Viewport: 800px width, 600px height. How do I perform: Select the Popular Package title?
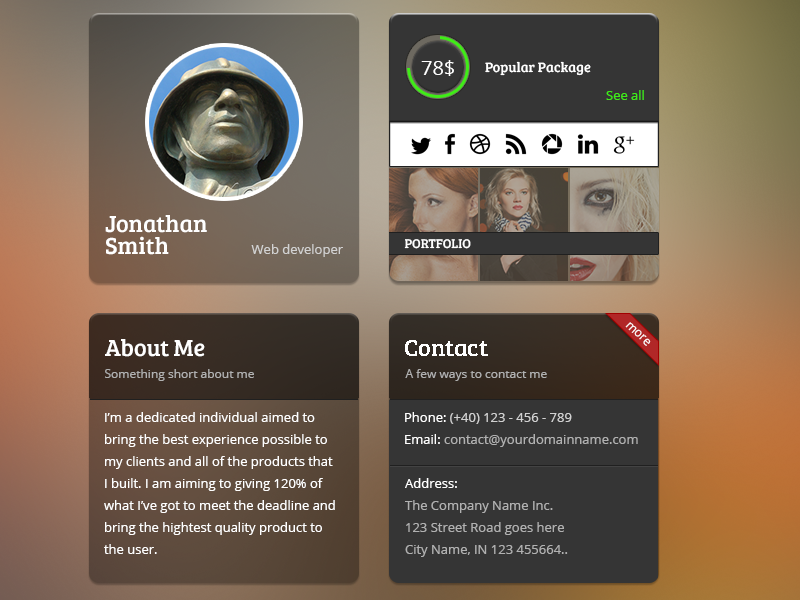tap(537, 67)
